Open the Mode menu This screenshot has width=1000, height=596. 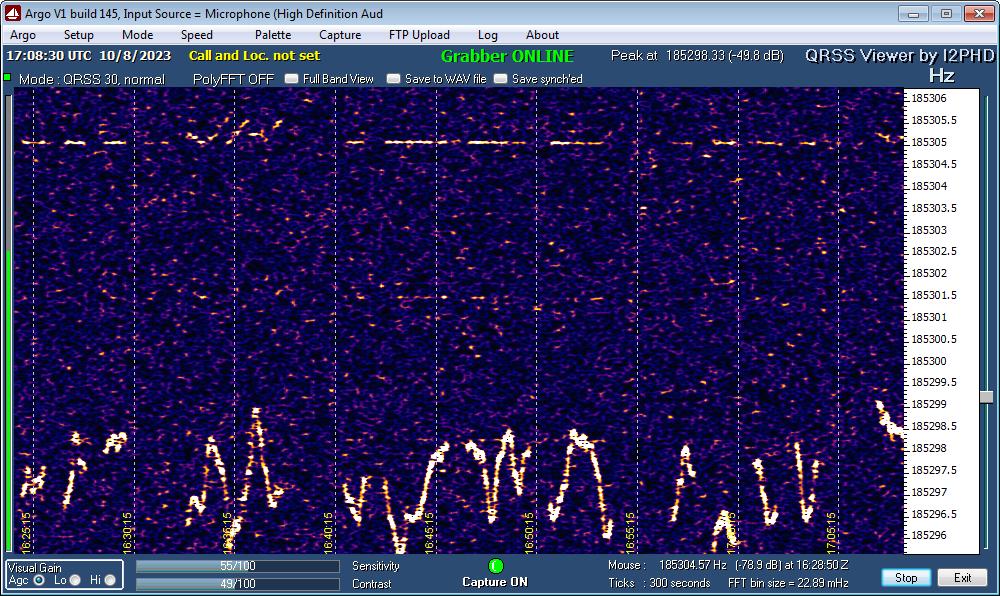tap(137, 35)
